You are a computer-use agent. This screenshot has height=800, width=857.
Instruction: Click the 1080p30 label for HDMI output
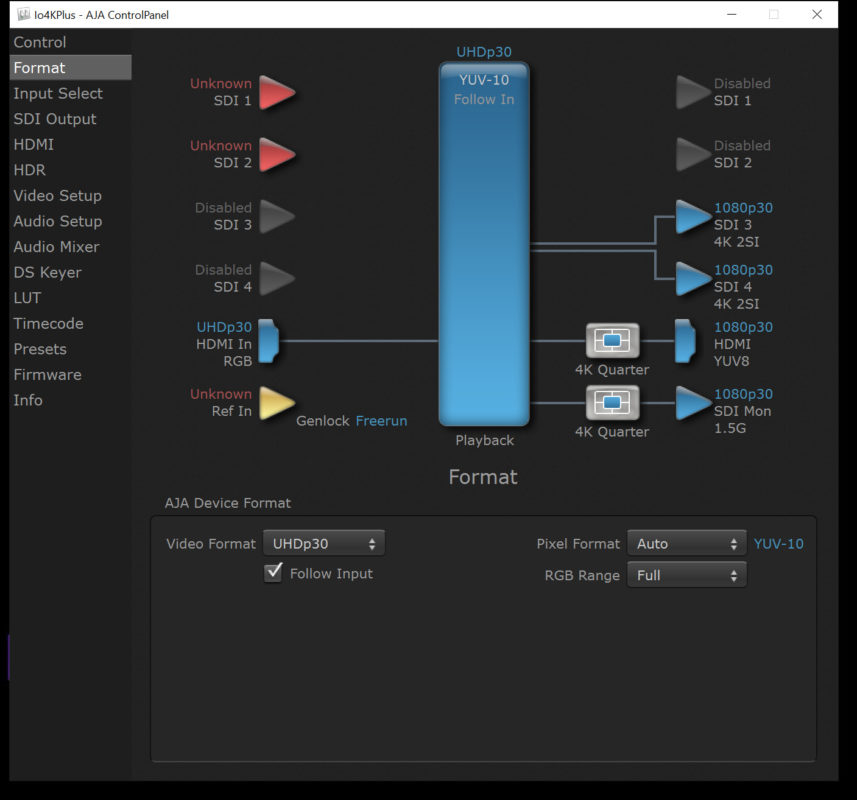[x=743, y=327]
